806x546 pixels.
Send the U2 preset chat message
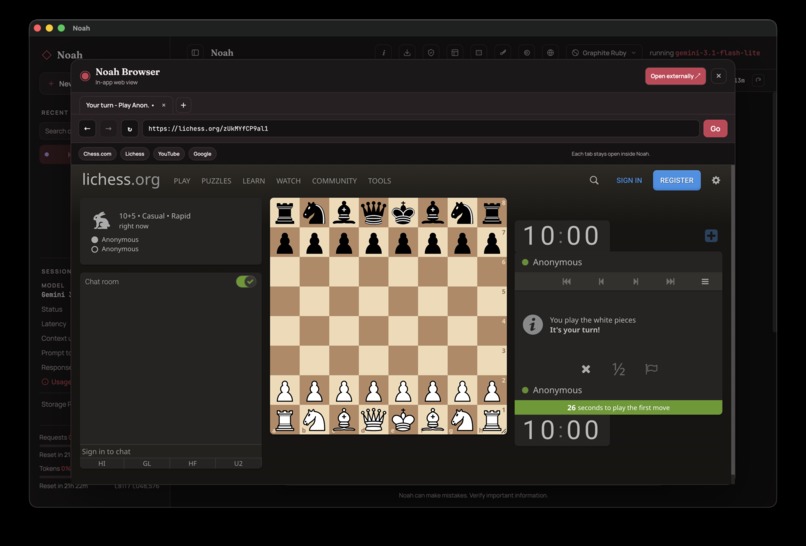[x=238, y=464]
